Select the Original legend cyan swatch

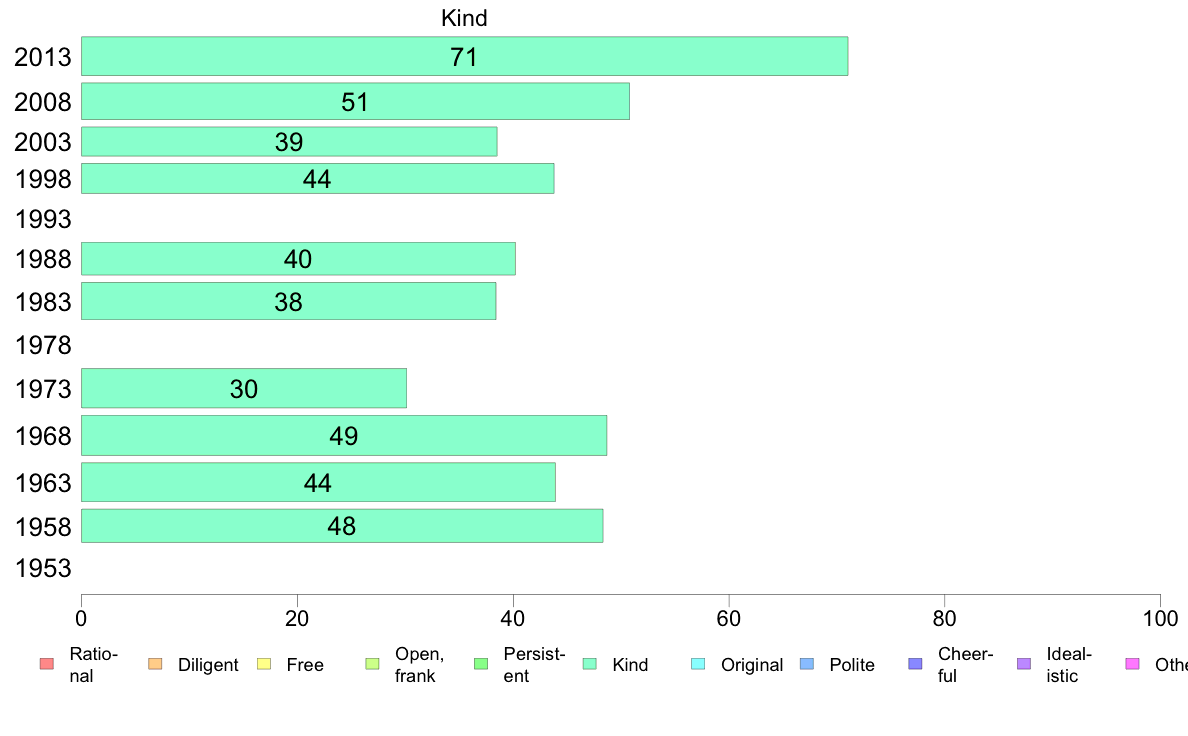tap(699, 664)
